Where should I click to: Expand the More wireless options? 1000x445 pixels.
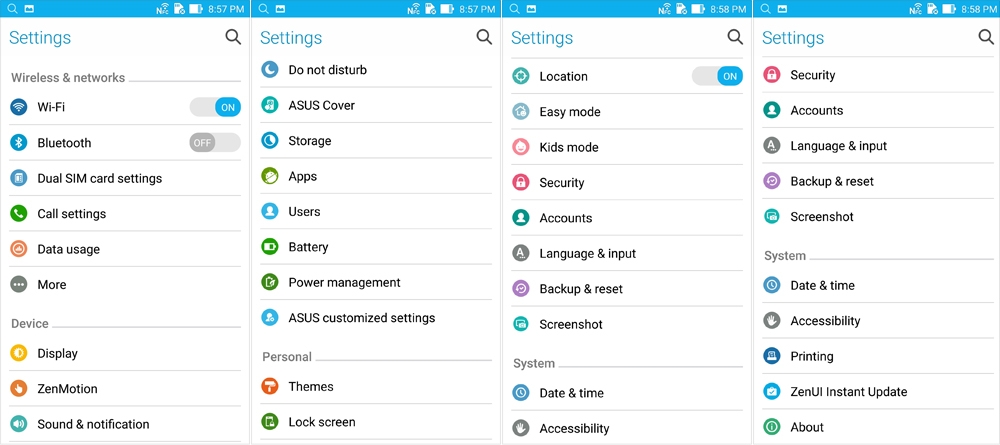[x=125, y=285]
